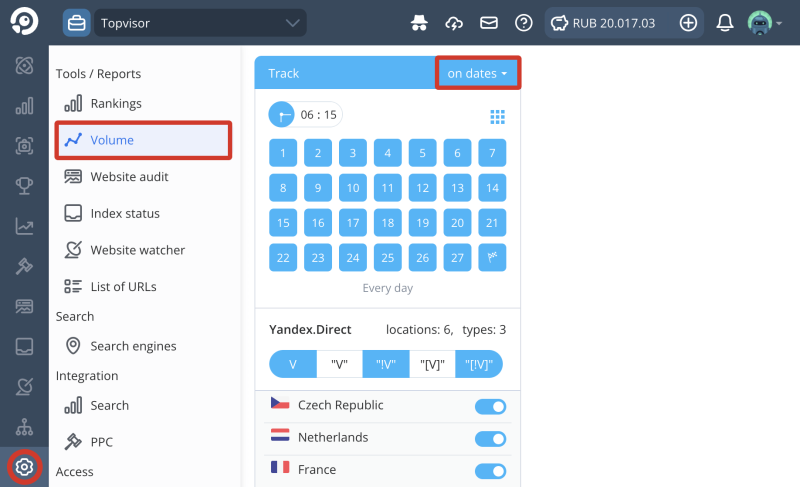Viewport: 800px width, 487px height.
Task: Open the notifications bell
Action: (725, 23)
